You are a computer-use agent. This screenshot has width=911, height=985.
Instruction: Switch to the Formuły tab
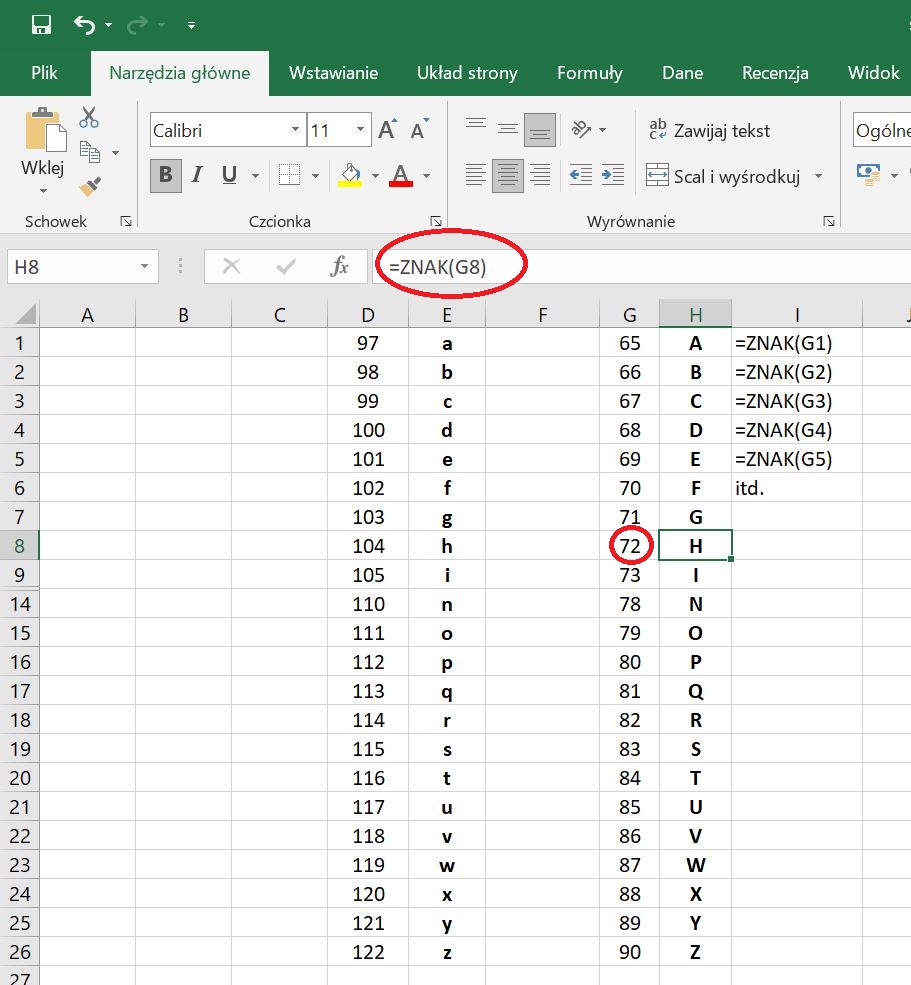click(589, 73)
